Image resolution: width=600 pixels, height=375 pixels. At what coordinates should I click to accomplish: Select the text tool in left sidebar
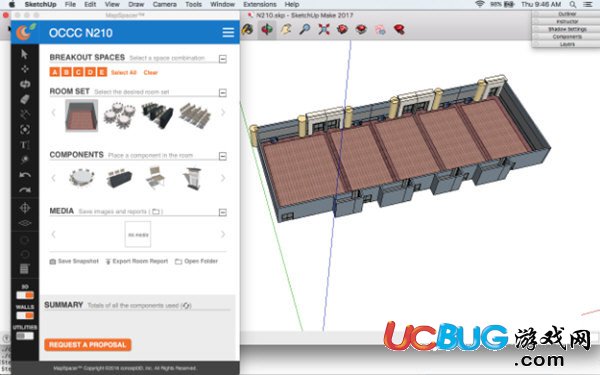24,145
